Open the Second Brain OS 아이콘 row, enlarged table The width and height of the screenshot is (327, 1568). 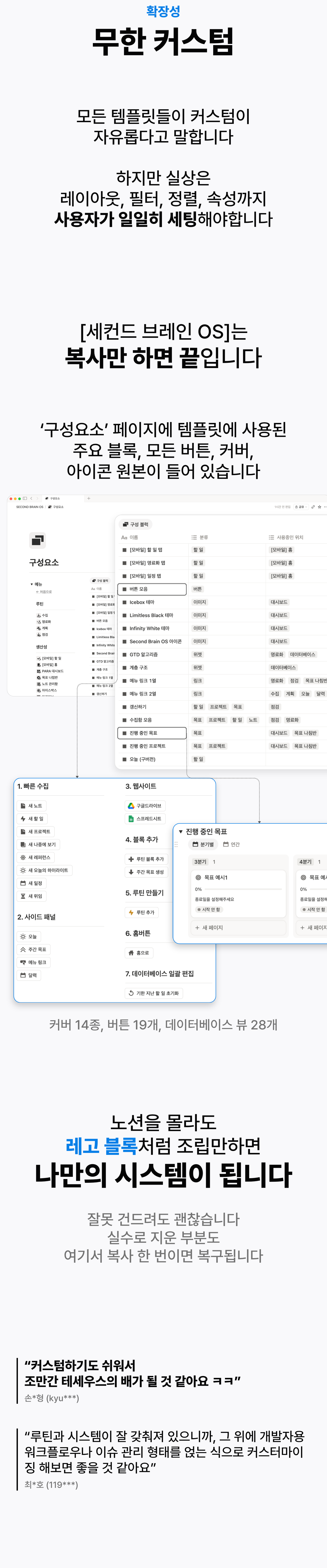tap(152, 642)
